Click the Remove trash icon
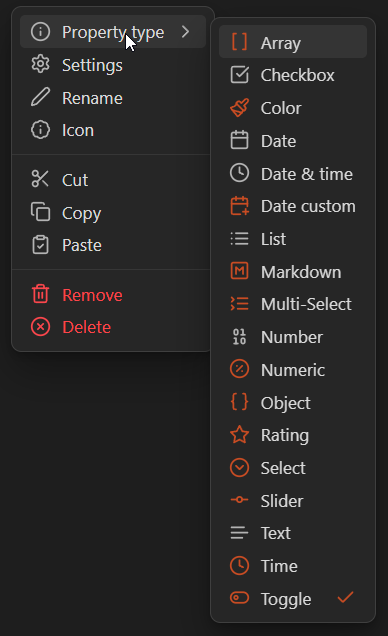The width and height of the screenshot is (388, 636). pyautogui.click(x=41, y=294)
